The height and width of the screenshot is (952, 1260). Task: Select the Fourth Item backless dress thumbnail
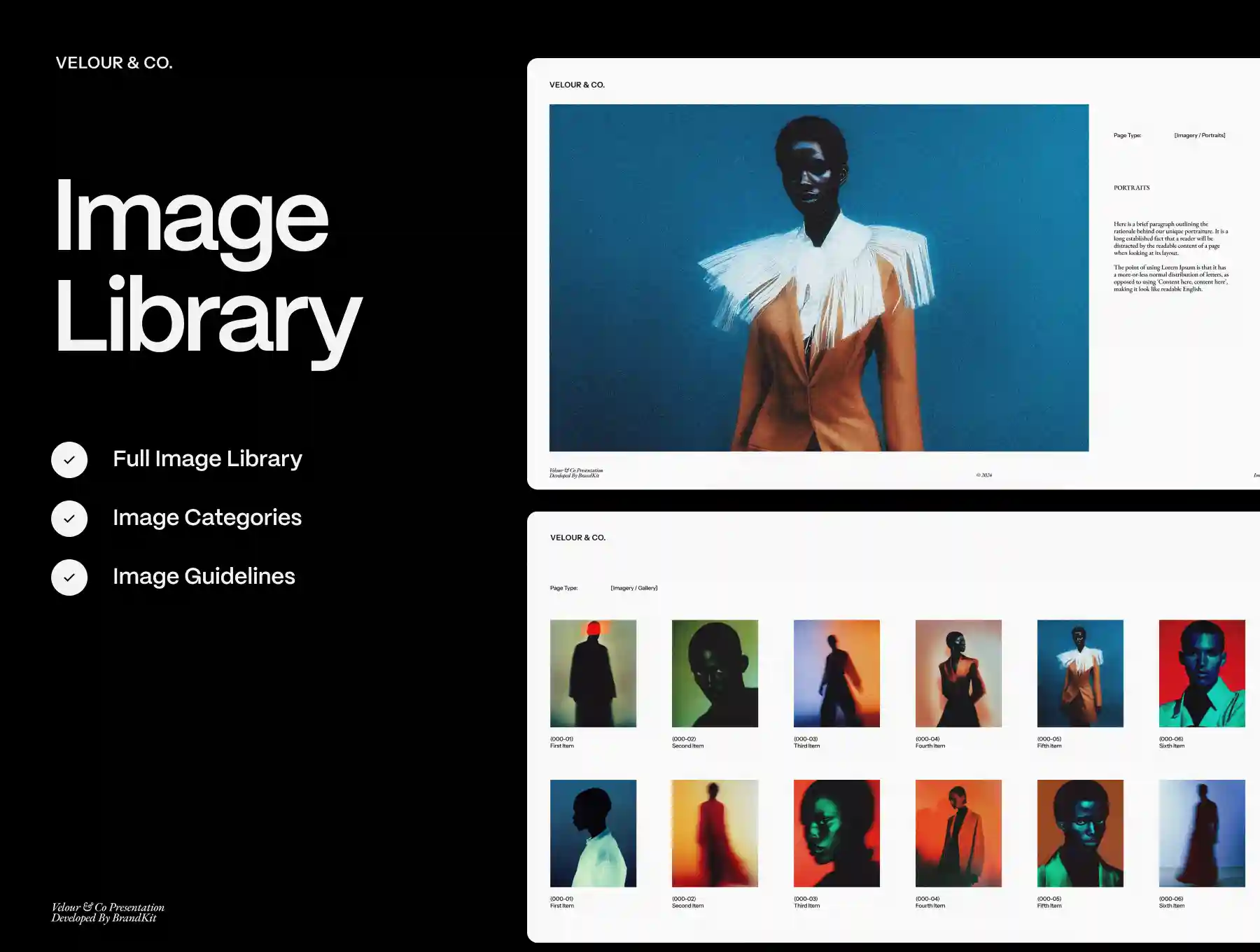tap(958, 673)
